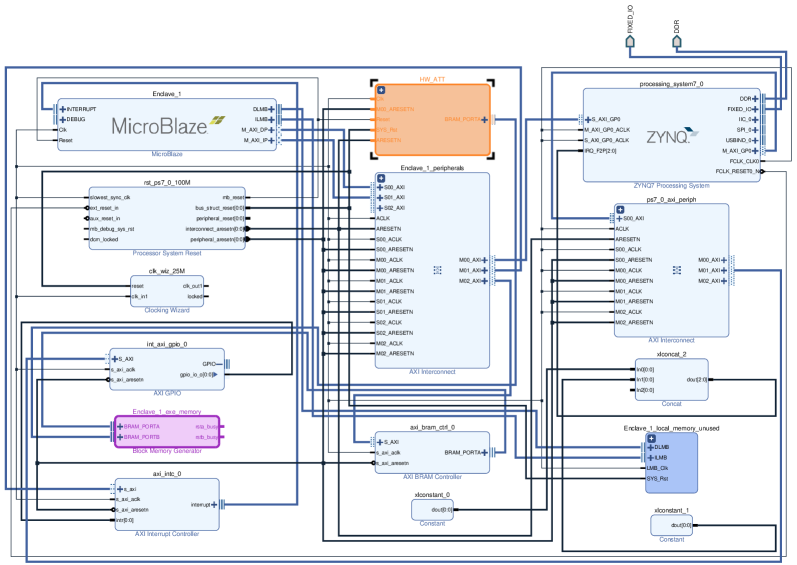Expand the HW_ATT hierarchy block plus icon
797x565 pixels.
[x=380, y=91]
